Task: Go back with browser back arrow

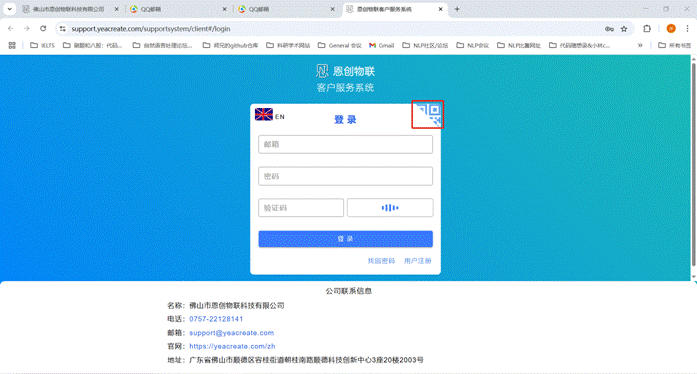Action: (11, 28)
